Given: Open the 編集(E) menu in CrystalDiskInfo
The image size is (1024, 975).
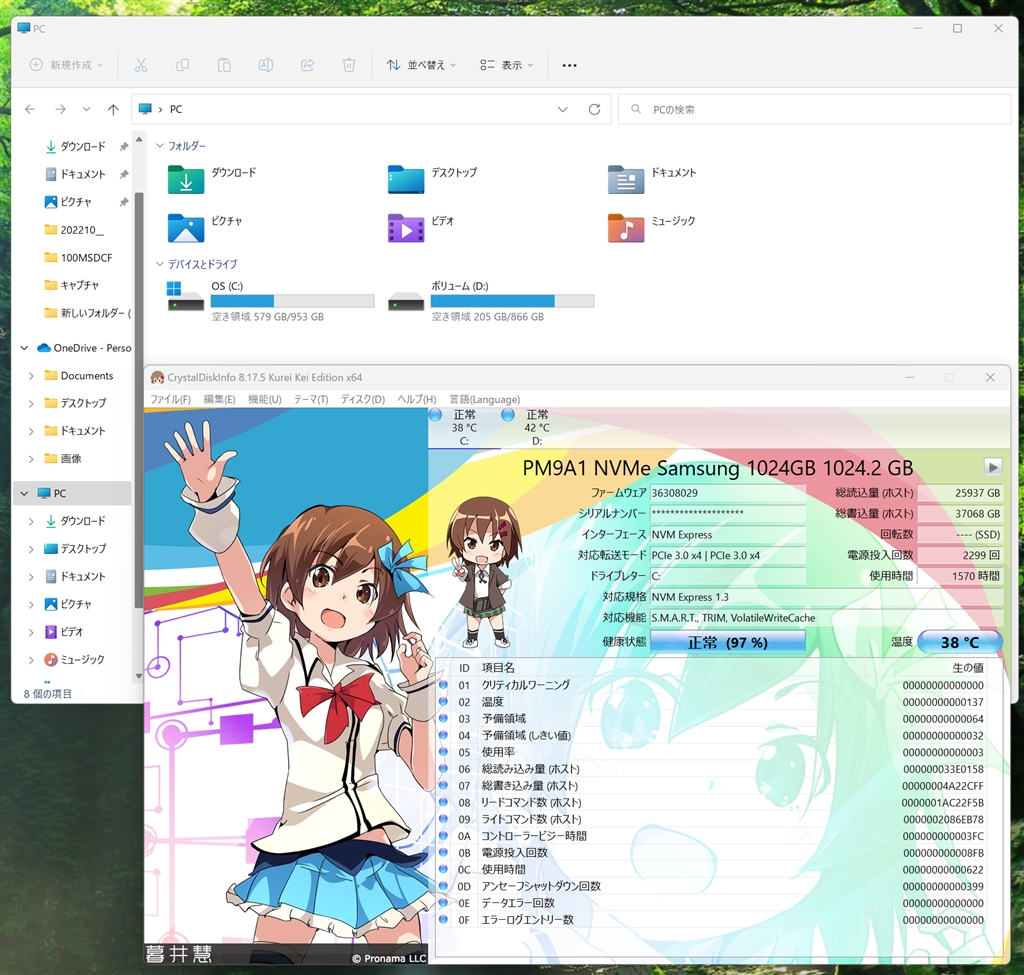Looking at the screenshot, I should coord(219,399).
